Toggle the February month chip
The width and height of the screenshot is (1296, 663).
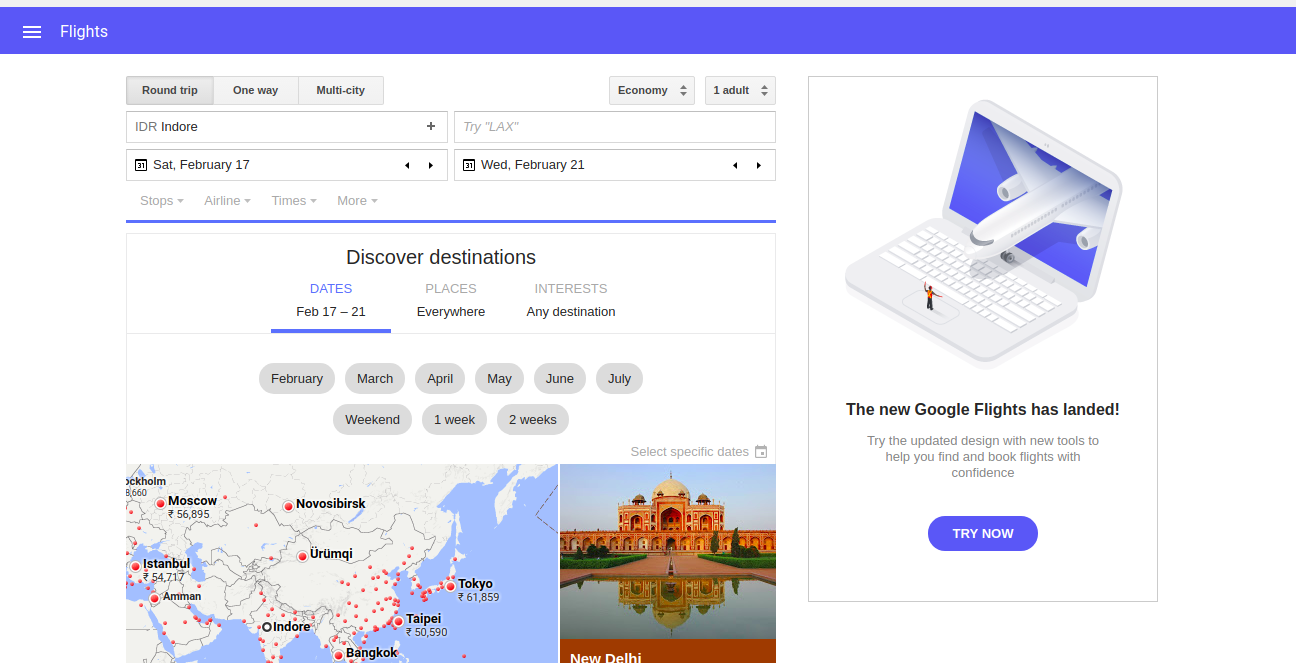coord(297,379)
